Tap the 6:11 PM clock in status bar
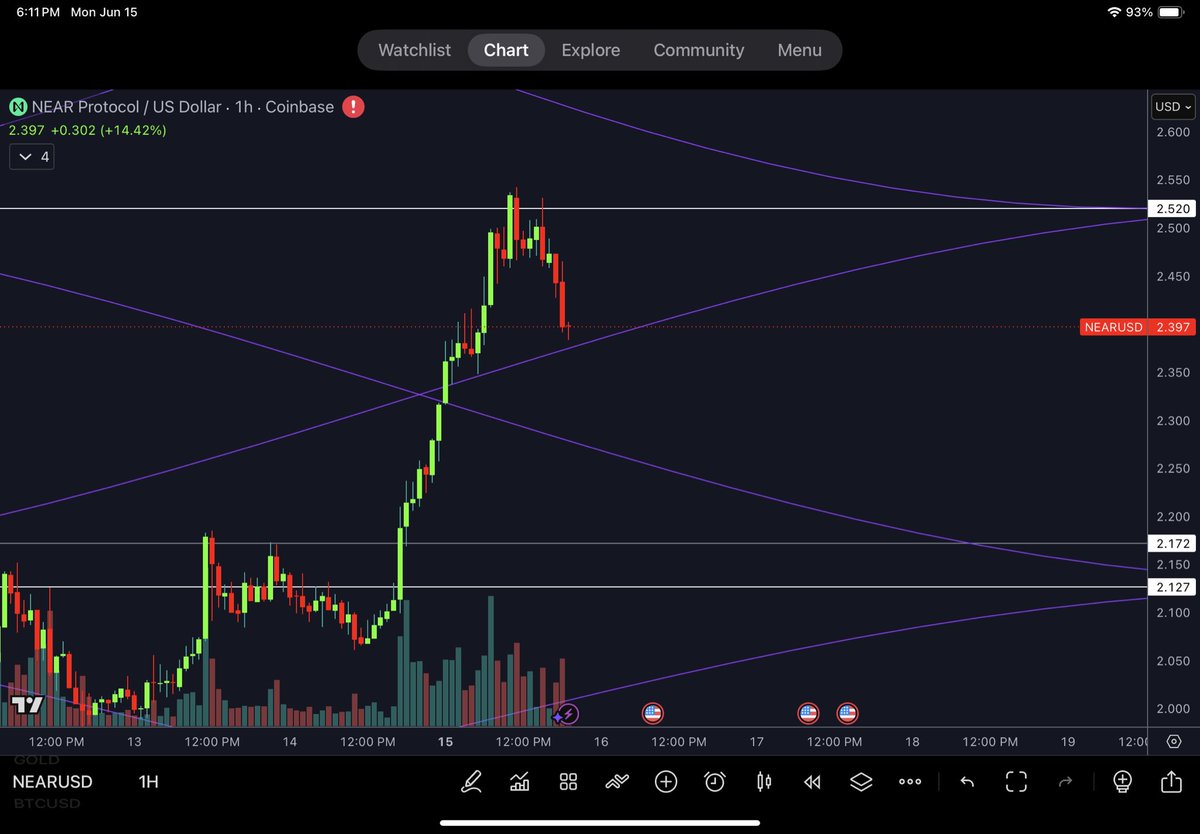Viewport: 1200px width, 834px height. (x=38, y=12)
